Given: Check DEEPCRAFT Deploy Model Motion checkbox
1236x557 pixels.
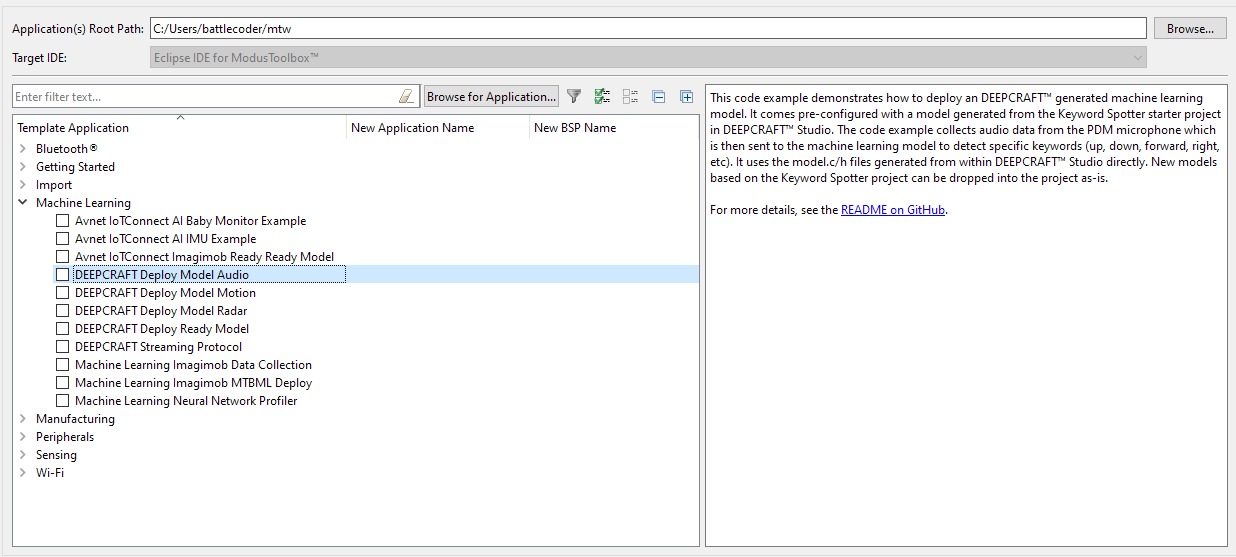Looking at the screenshot, I should pyautogui.click(x=63, y=293).
